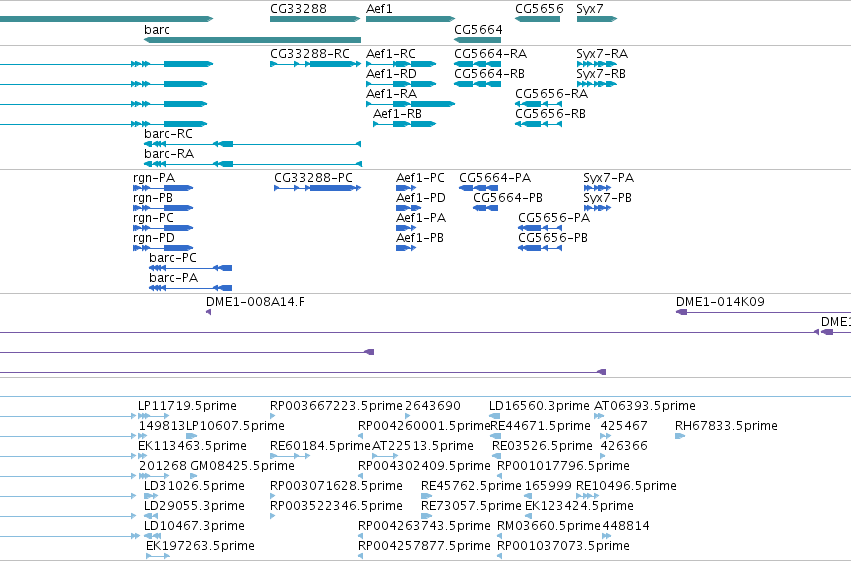Select transcript CG33288-RC
Image resolution: width=851 pixels, height=561 pixels.
tap(315, 64)
